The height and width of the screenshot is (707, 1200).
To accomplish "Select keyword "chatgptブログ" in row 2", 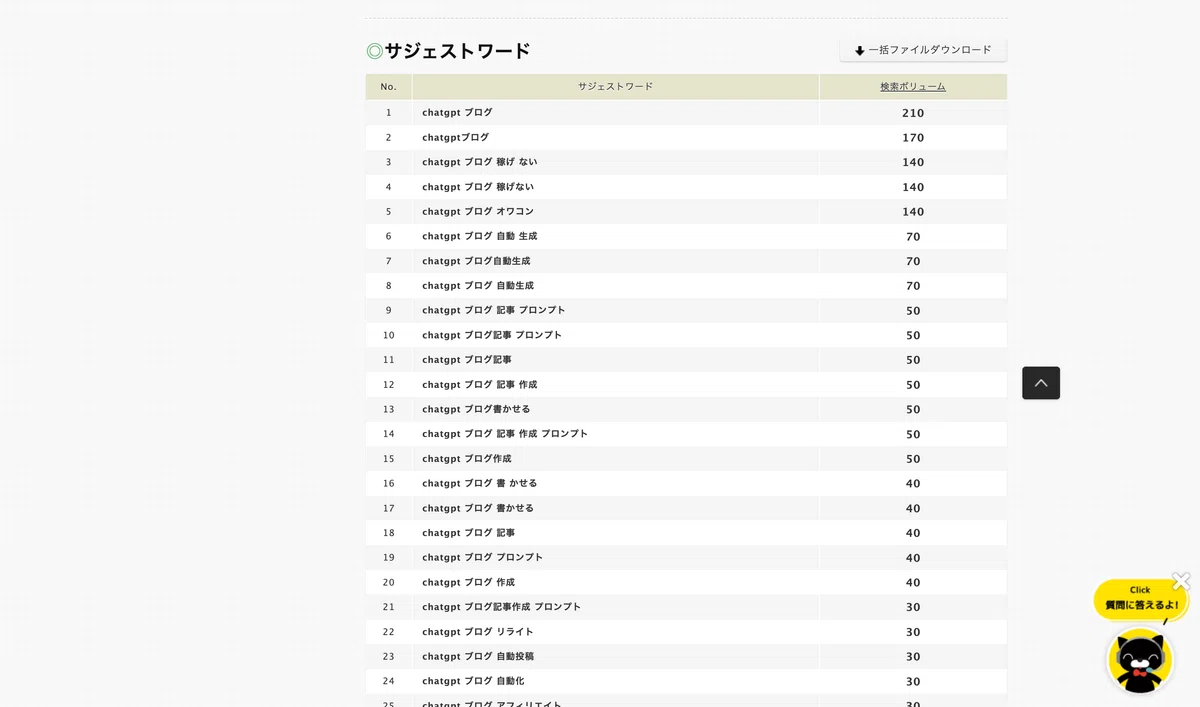I will coord(455,137).
